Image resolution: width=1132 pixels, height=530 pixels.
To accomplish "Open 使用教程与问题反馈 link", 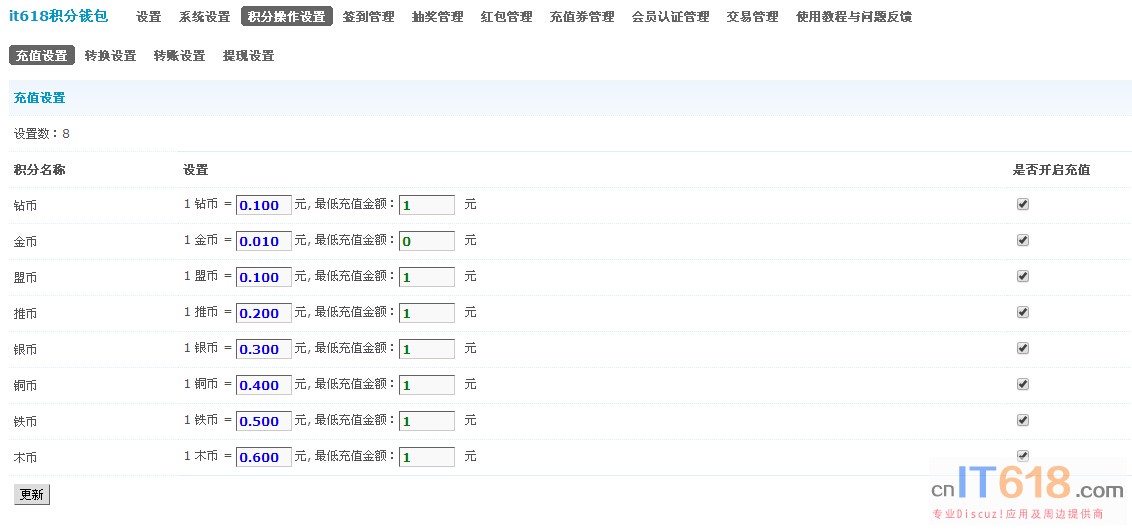I will point(854,17).
